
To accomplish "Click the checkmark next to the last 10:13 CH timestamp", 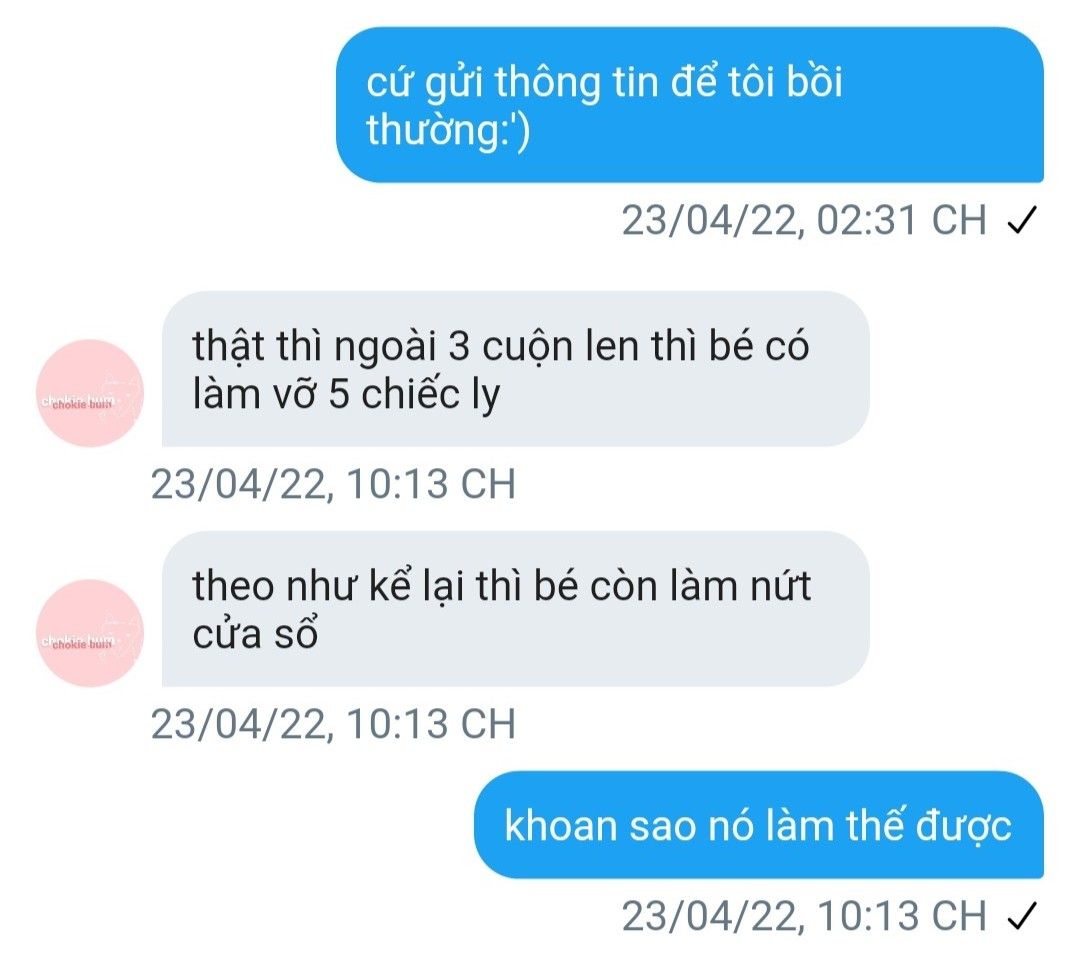I will (1022, 916).
